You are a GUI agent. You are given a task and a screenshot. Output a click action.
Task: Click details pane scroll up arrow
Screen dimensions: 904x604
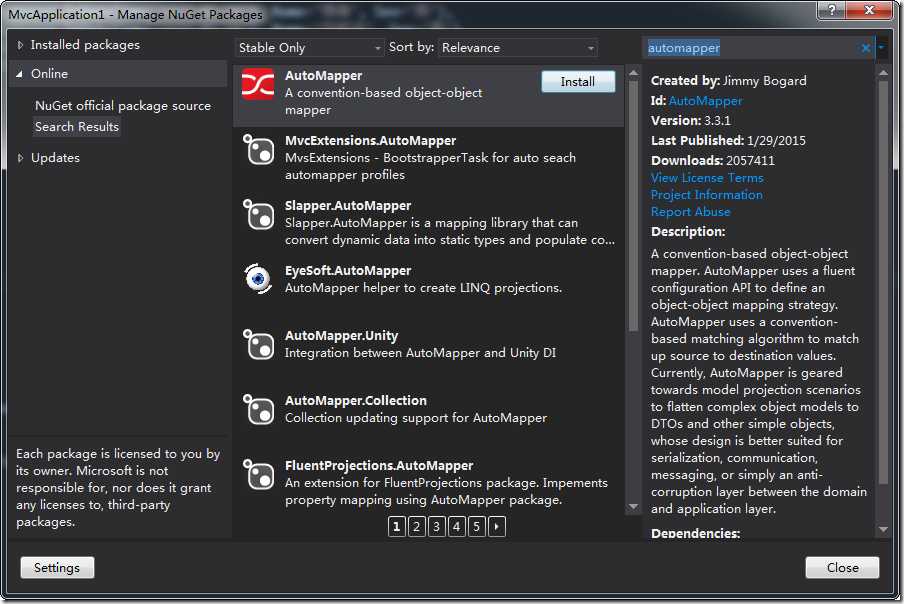tap(883, 73)
